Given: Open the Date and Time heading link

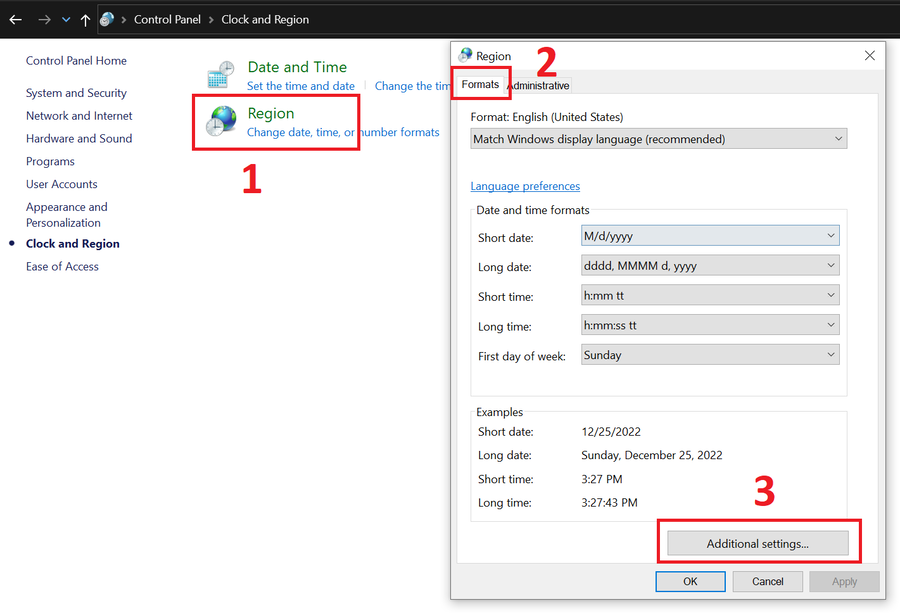Looking at the screenshot, I should pos(297,67).
